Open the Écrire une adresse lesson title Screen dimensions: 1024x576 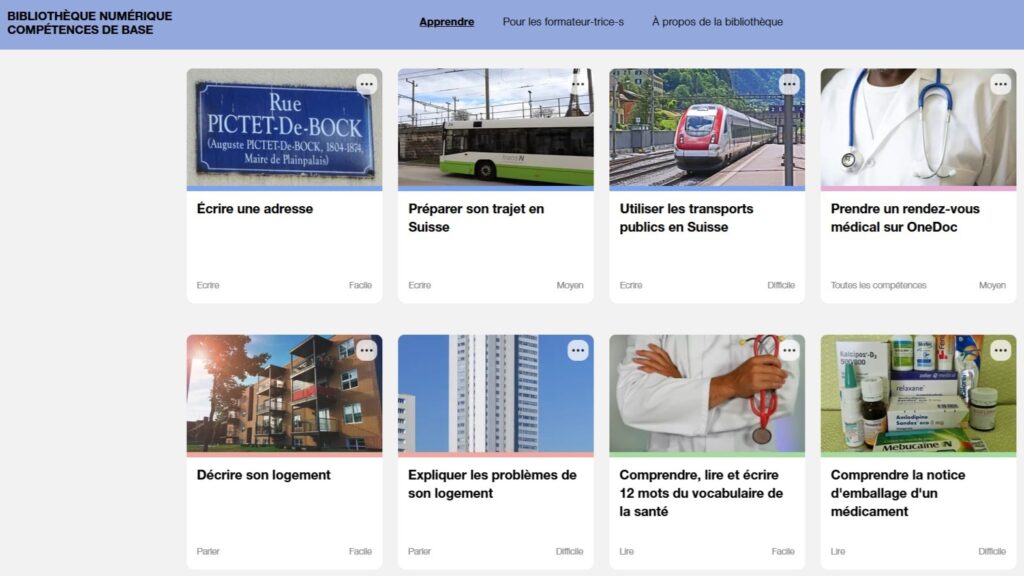point(255,209)
